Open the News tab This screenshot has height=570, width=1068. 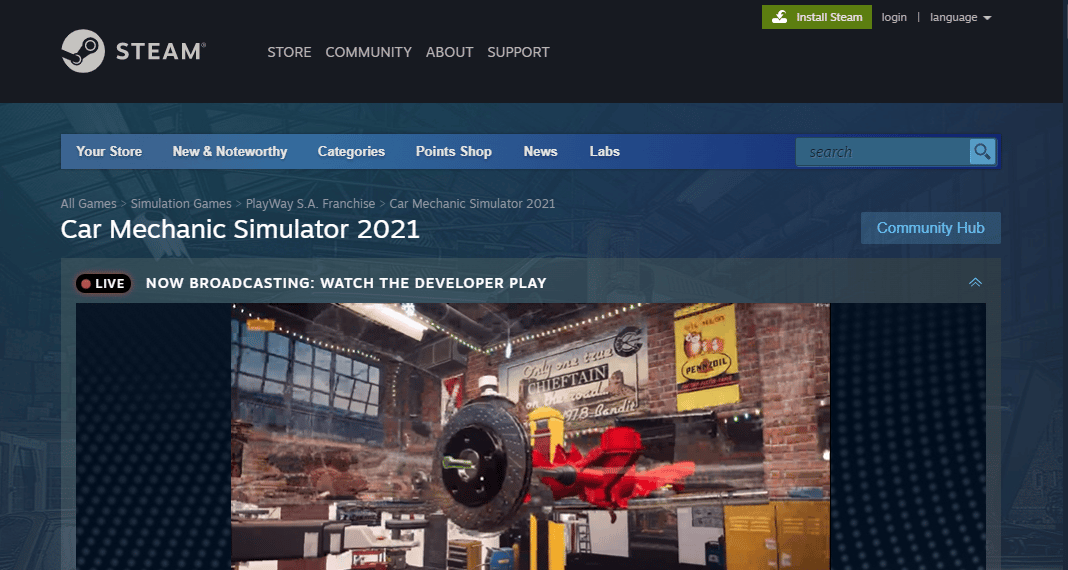coord(541,151)
